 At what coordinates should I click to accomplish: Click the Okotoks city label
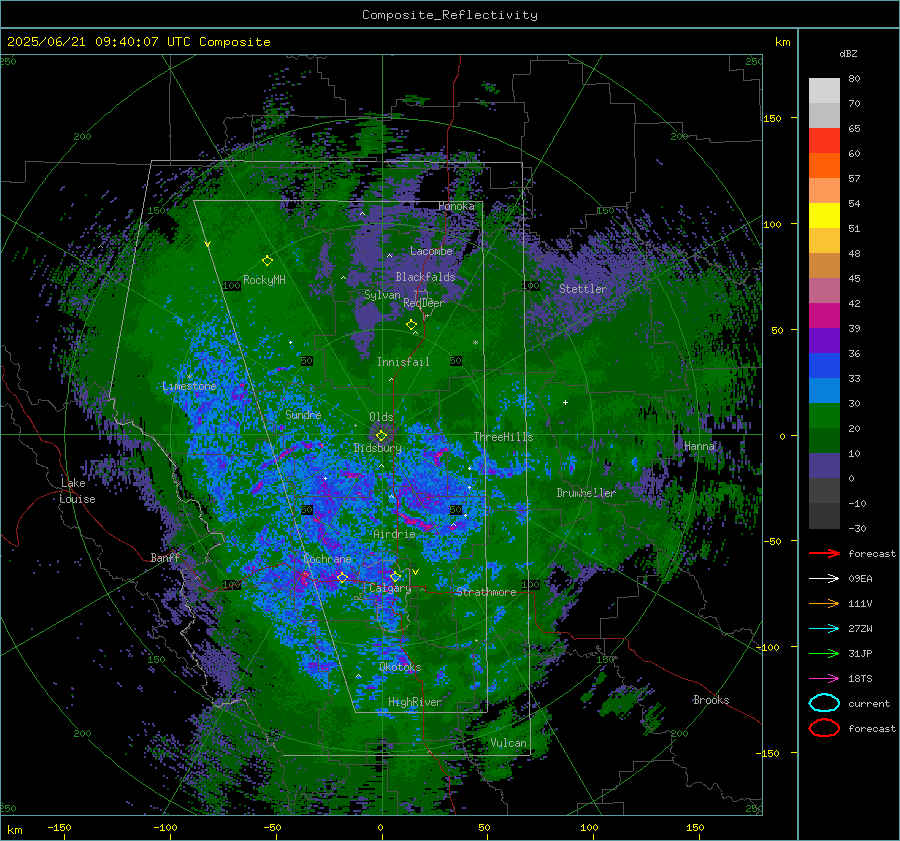pyautogui.click(x=400, y=667)
